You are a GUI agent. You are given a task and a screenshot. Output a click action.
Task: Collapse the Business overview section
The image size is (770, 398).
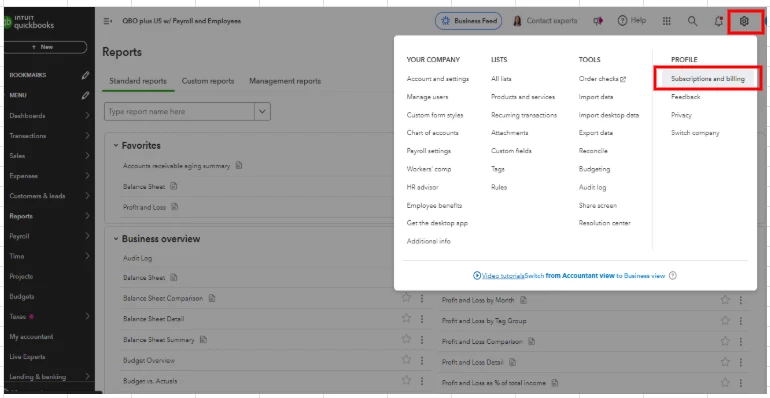point(116,239)
